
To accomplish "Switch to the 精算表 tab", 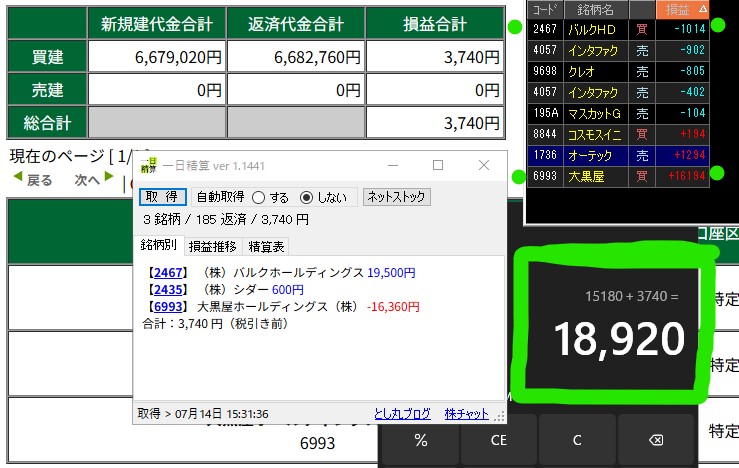I will tap(266, 246).
